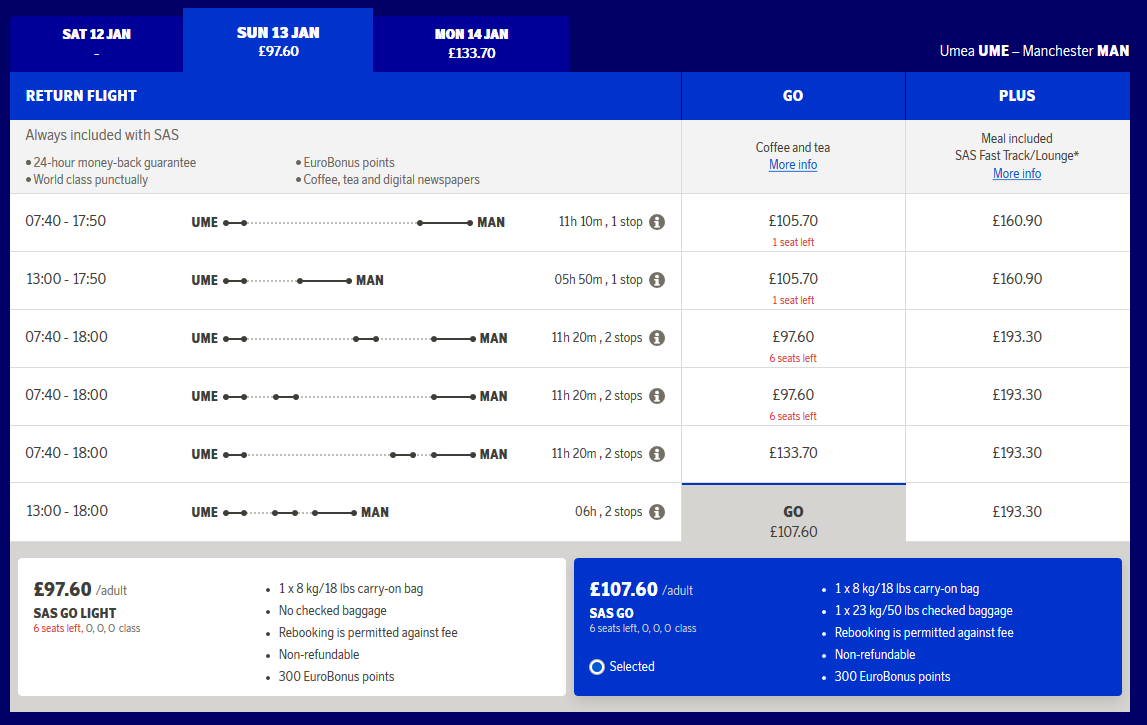Open More info link under SAS Fast Track/Lounge
The image size is (1147, 725).
(1017, 173)
